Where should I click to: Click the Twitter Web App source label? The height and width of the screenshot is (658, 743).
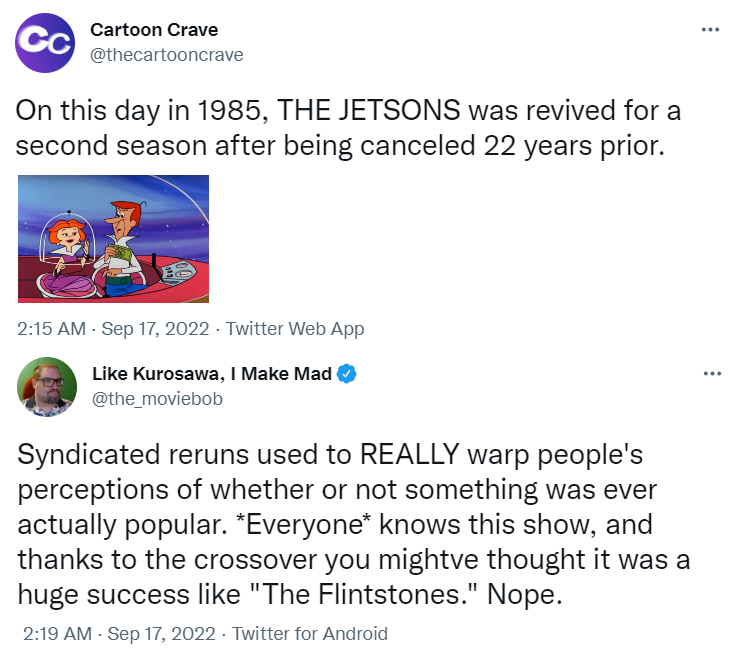(x=295, y=328)
